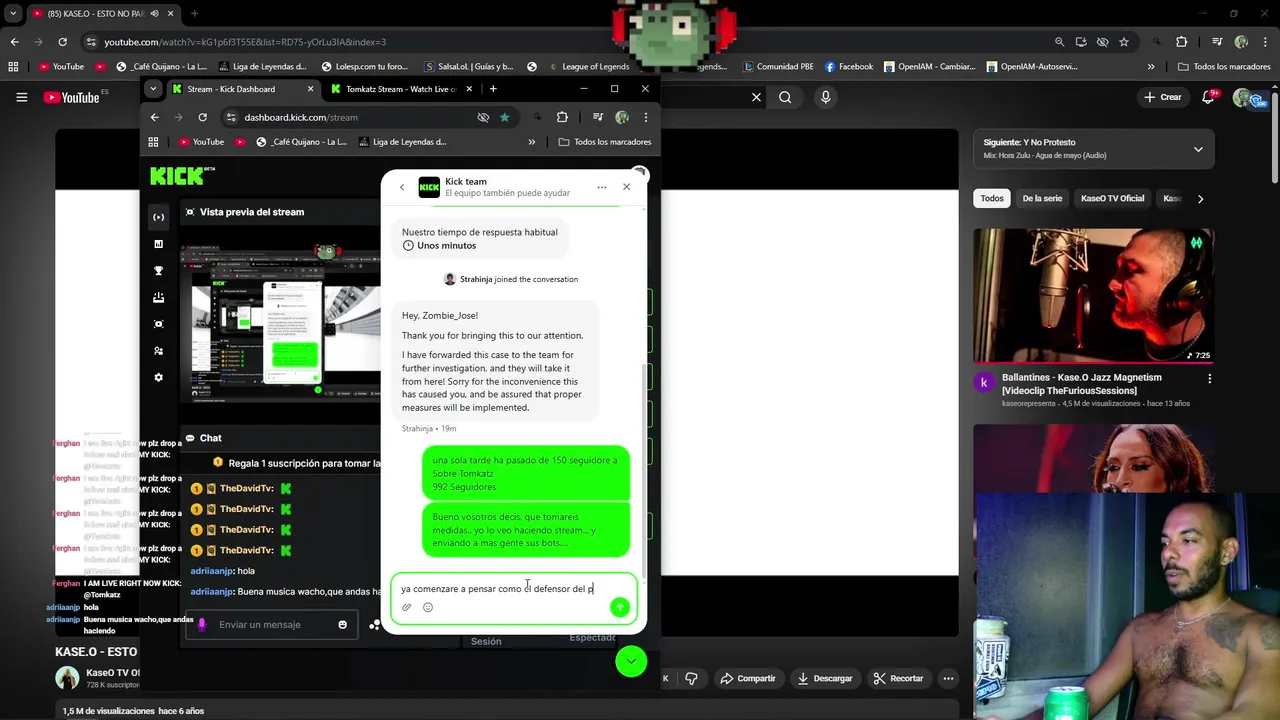Open YouTube notifications bell
The image size is (1280, 720).
pyautogui.click(x=1209, y=97)
